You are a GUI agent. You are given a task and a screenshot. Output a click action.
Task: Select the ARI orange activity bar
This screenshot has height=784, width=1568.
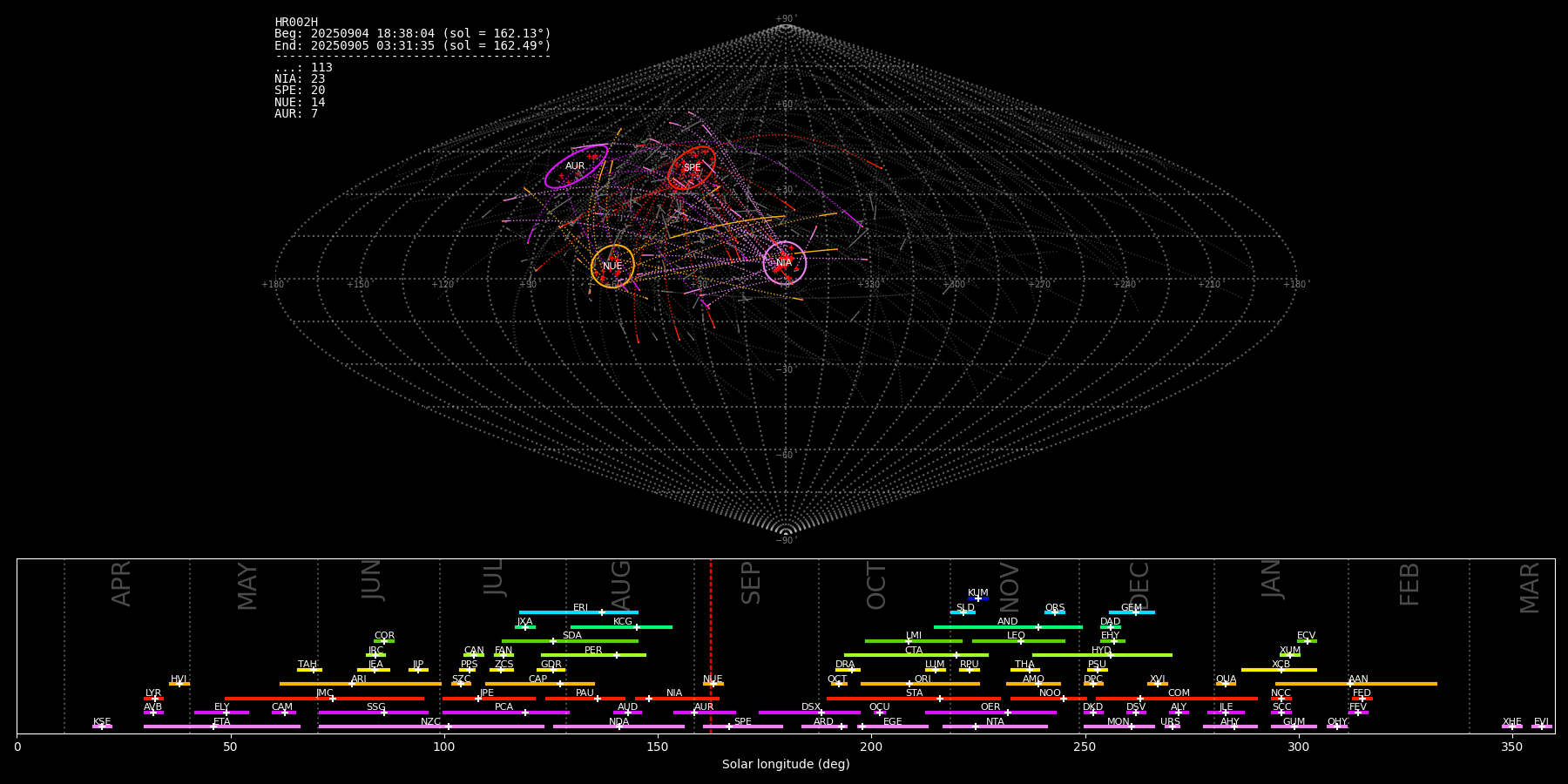(x=360, y=684)
